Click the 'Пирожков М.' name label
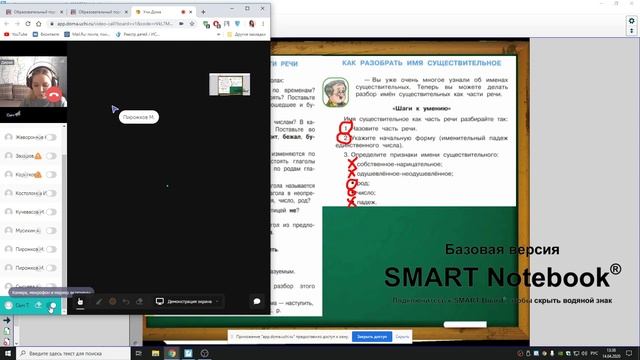 [x=139, y=117]
